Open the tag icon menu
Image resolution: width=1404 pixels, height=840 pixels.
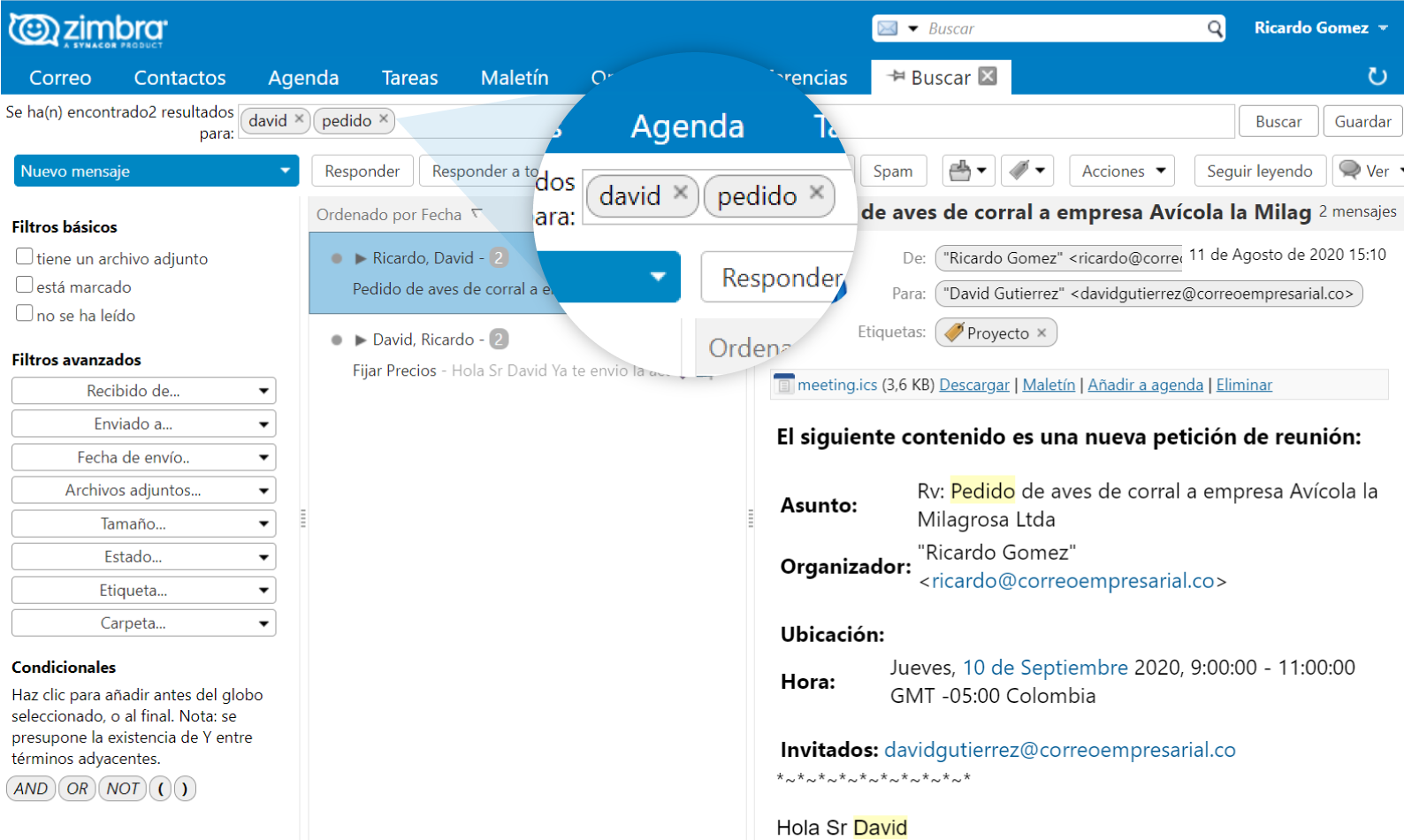click(x=1027, y=171)
